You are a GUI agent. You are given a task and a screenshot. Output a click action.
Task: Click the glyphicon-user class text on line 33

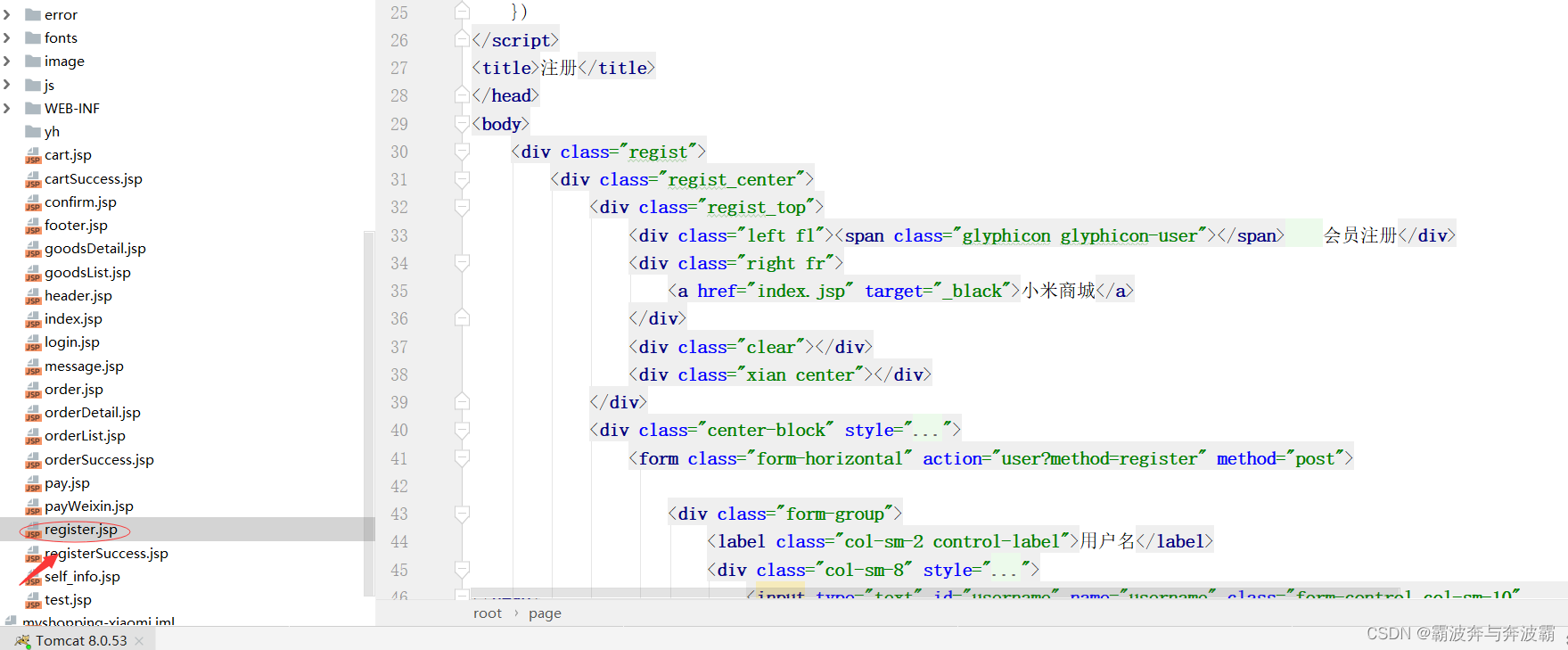[1129, 235]
